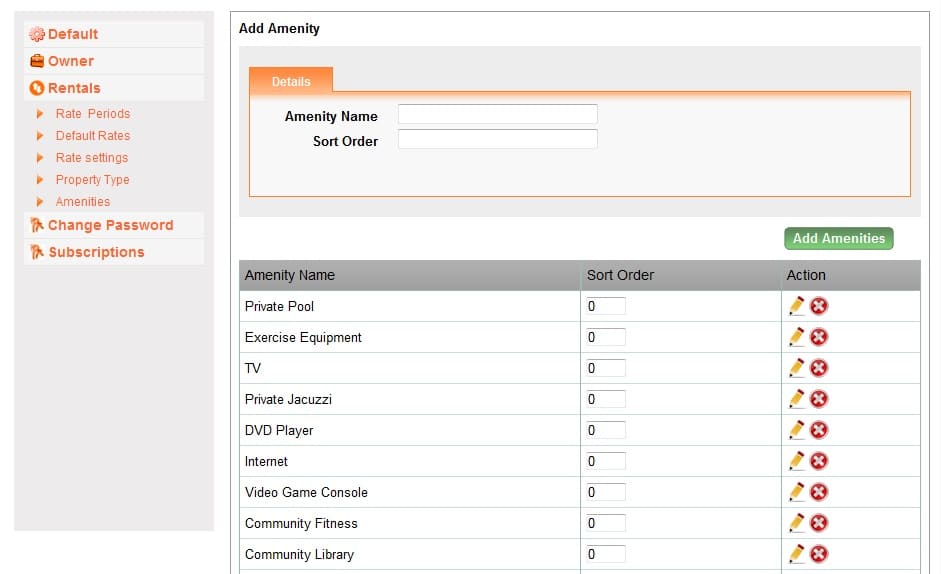The image size is (941, 574).
Task: Edit the DVD Player amenity
Action: [796, 430]
